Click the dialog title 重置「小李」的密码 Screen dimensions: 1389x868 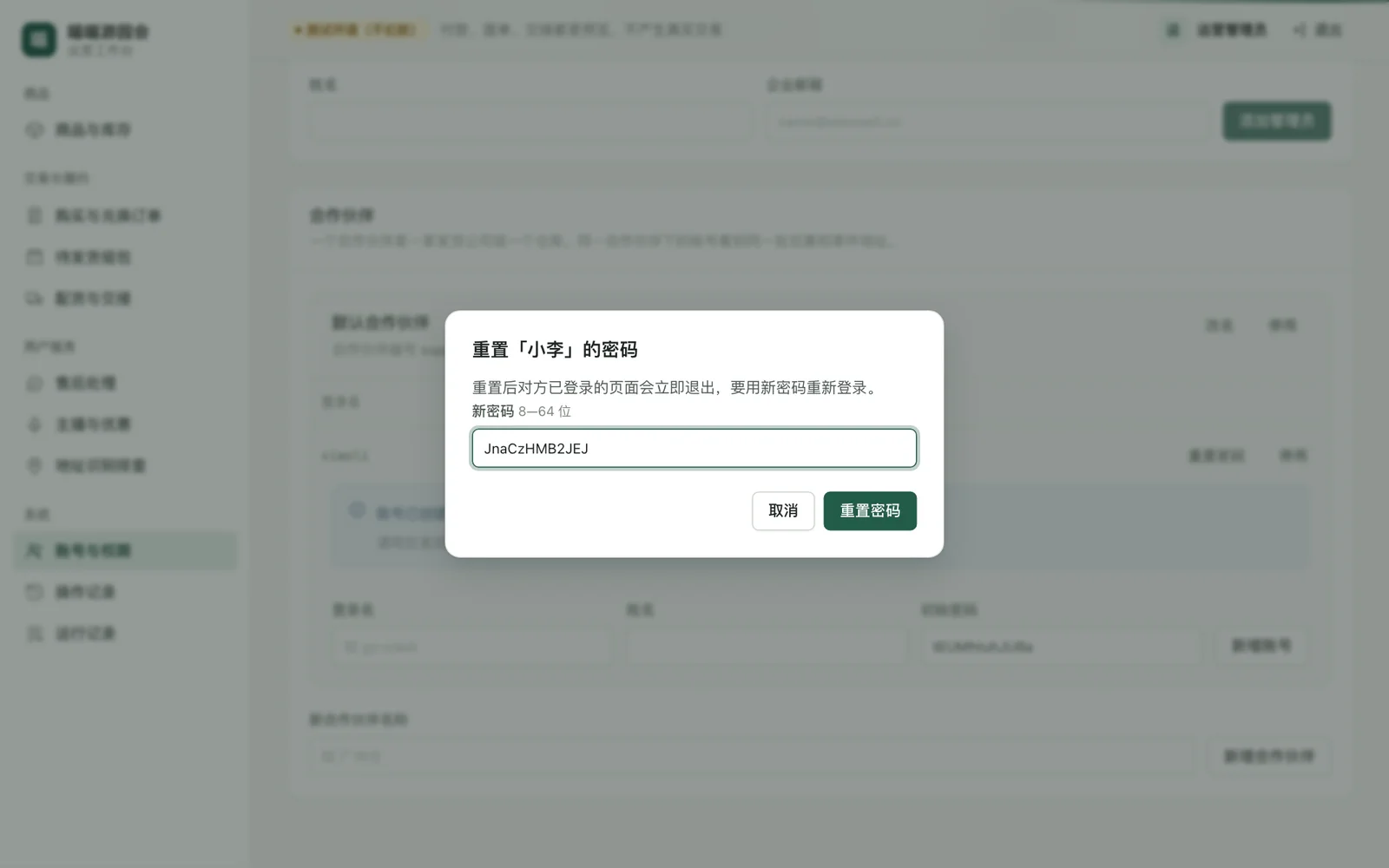click(x=555, y=349)
